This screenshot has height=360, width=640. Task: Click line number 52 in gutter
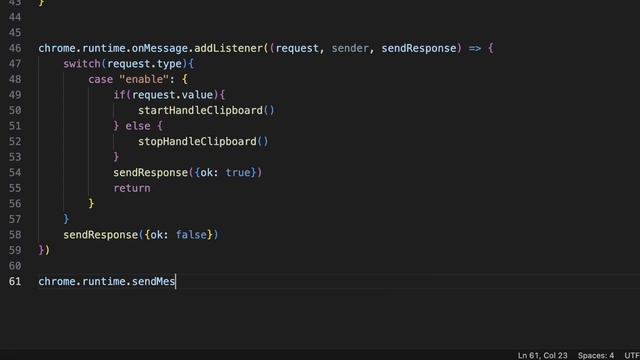15,141
